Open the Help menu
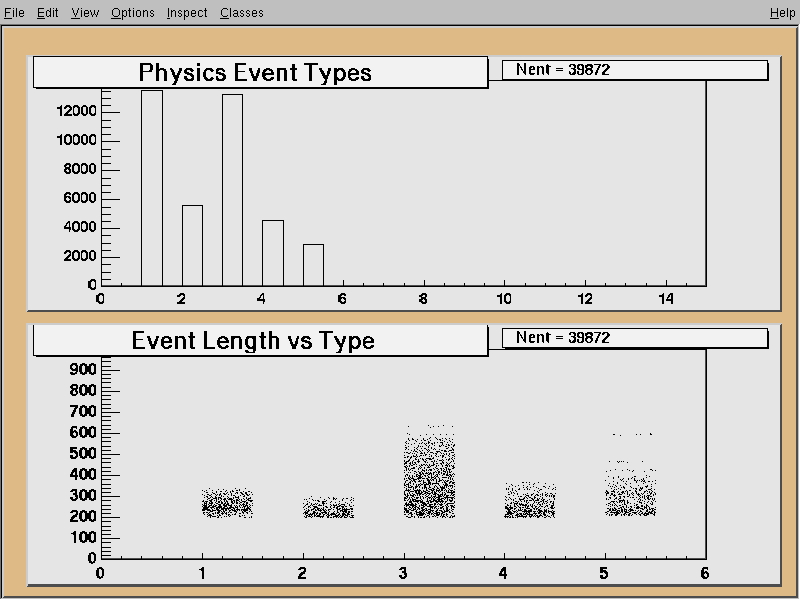 point(782,13)
